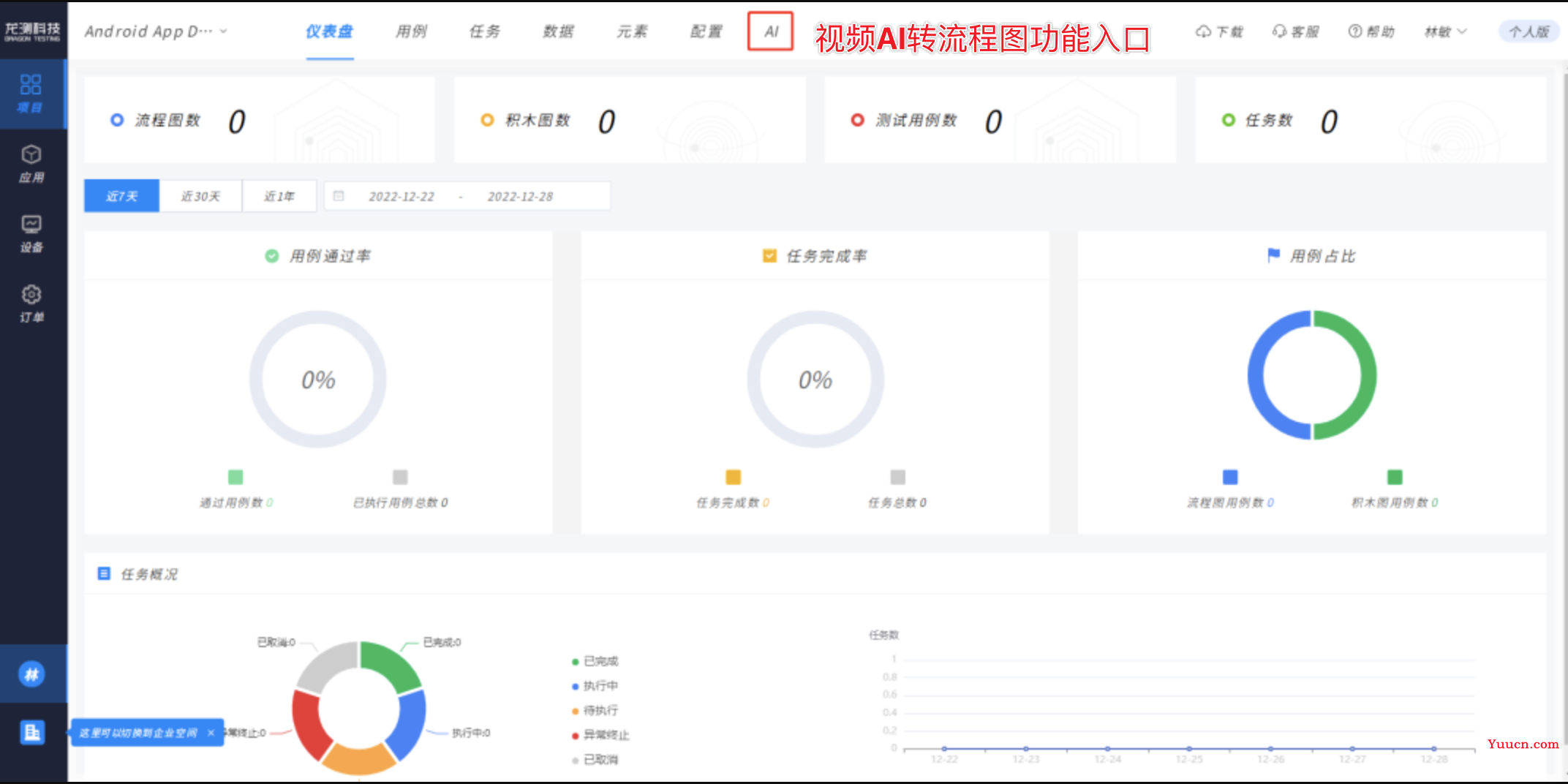Click the 用例通过率 0% ring chart
The width and height of the screenshot is (1568, 784).
pos(318,379)
